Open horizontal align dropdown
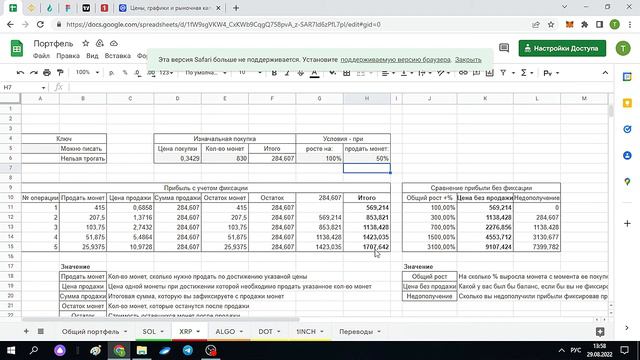The image size is (640, 360). 388,73
